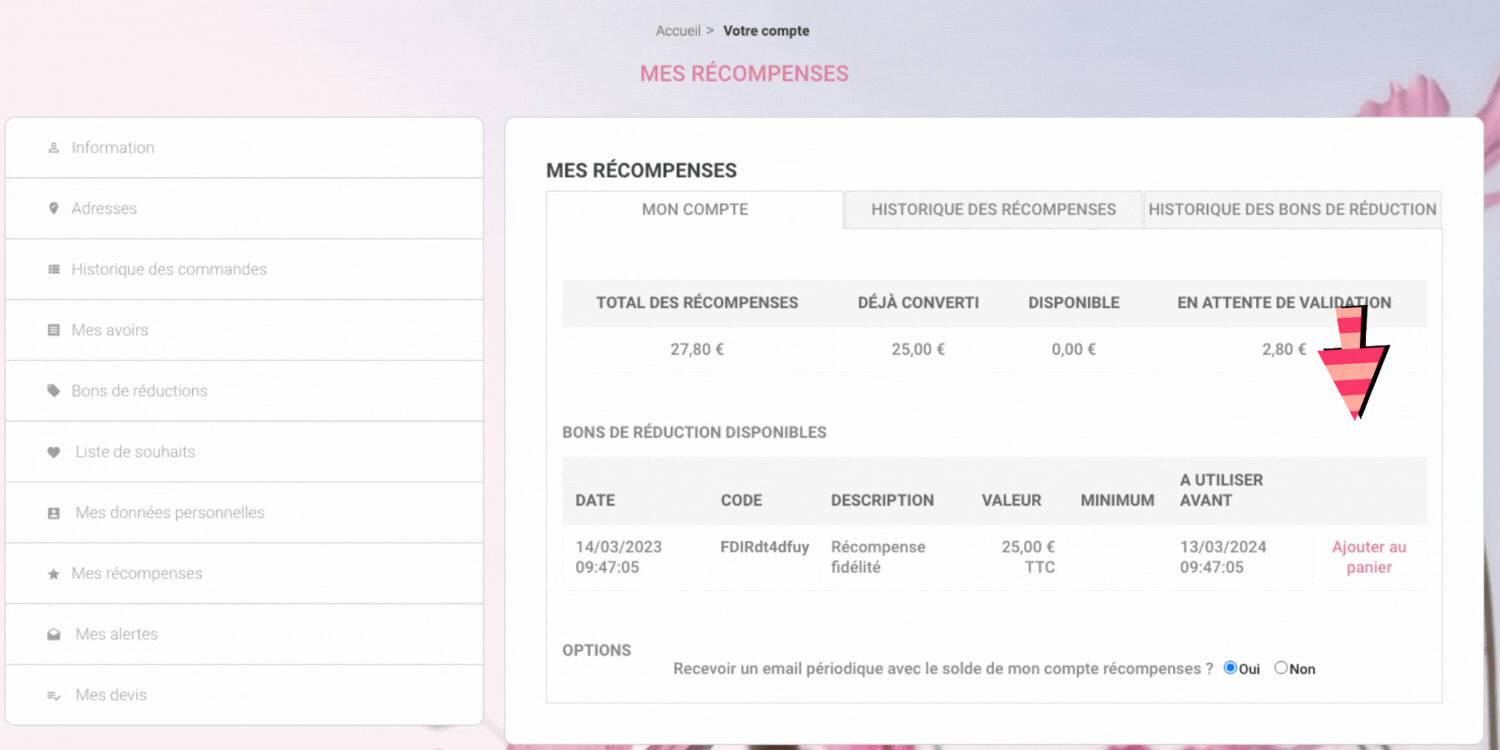Click the A utiliser avant column header
Image resolution: width=1500 pixels, height=750 pixels.
[1221, 490]
